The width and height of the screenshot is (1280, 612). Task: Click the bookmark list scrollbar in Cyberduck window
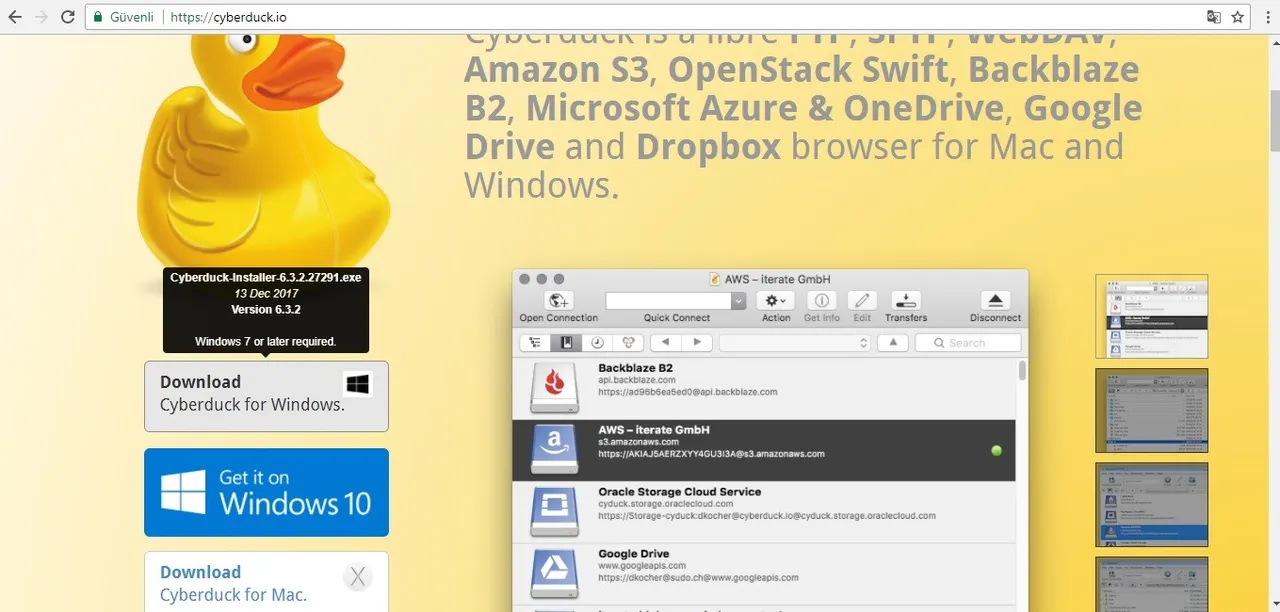point(1022,372)
